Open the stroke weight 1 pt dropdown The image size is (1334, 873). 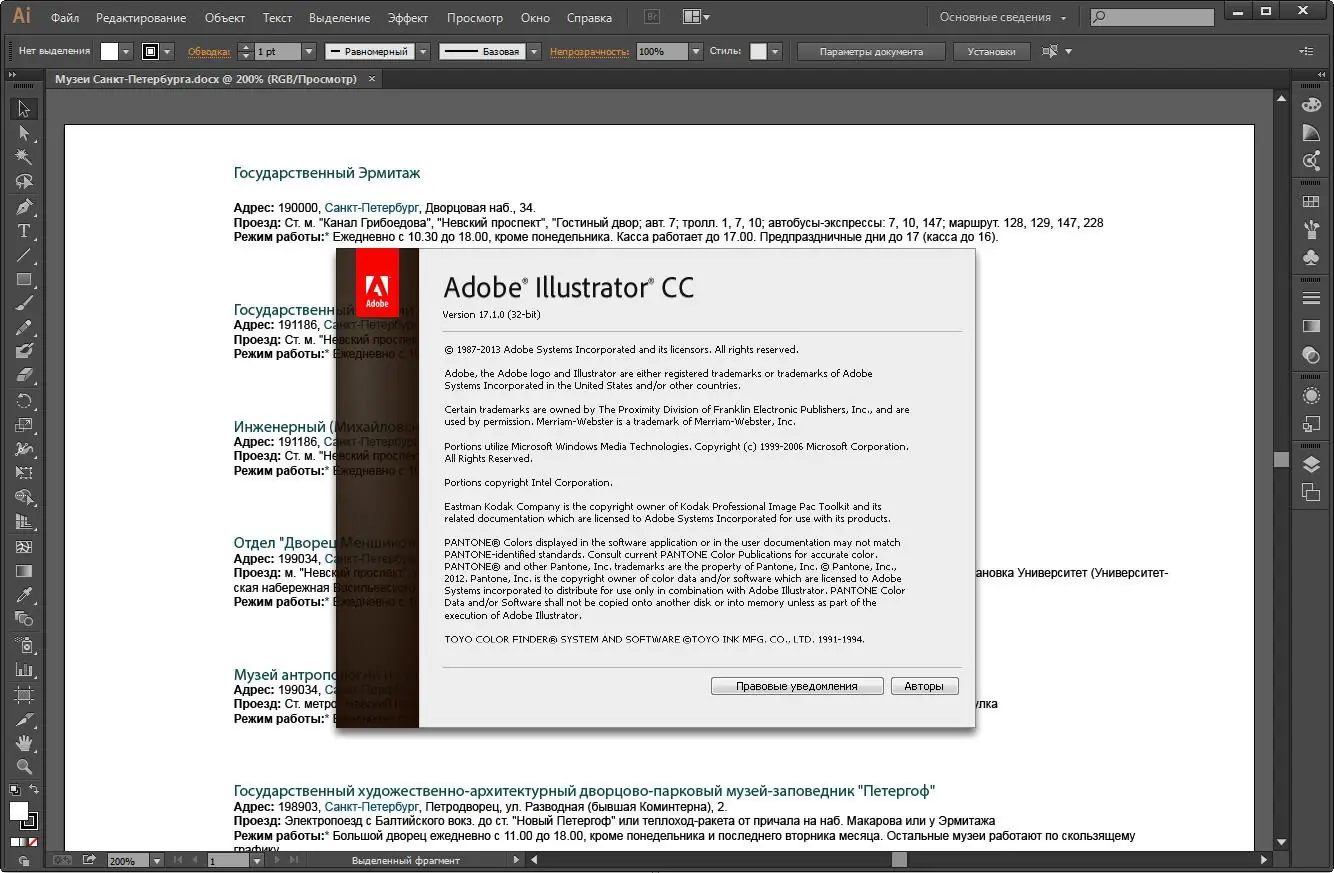click(308, 51)
